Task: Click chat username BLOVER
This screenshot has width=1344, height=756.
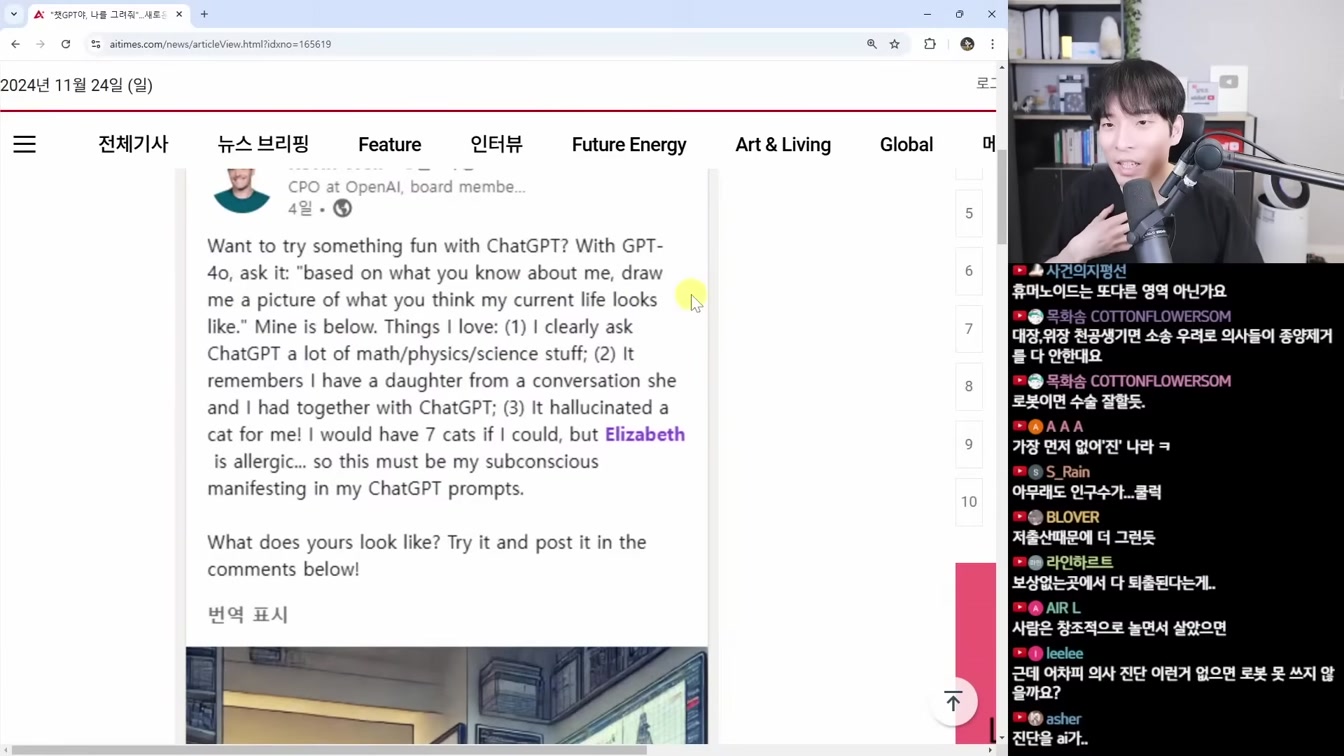Action: [1072, 517]
